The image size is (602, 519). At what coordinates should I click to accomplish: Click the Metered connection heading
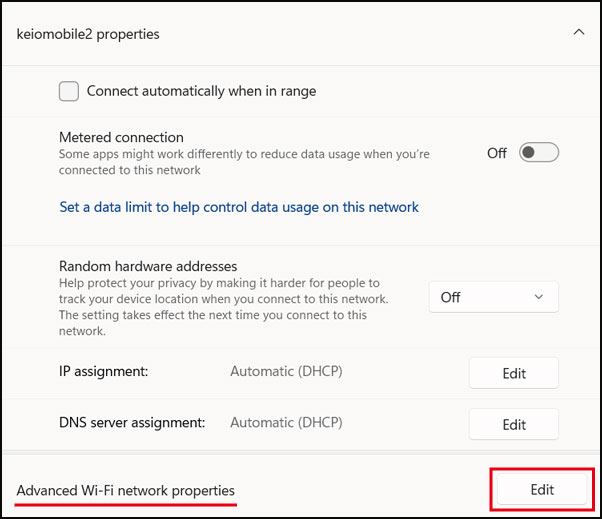pos(121,137)
